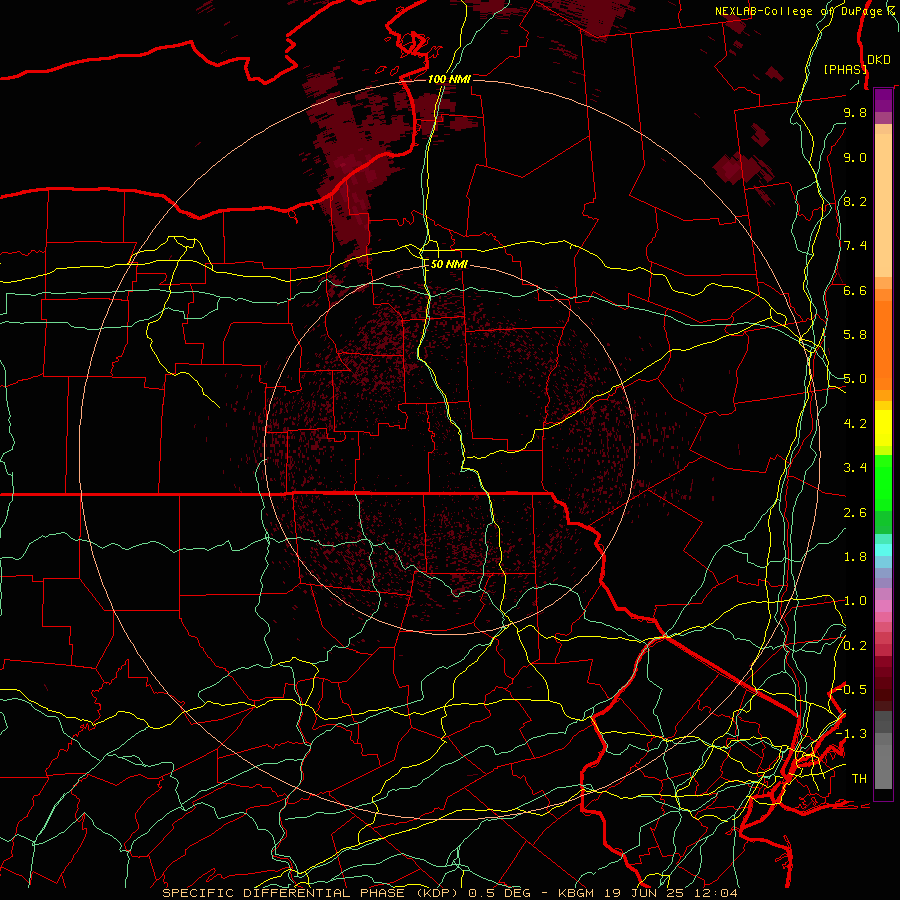This screenshot has height=900, width=900.
Task: Click the 1.8 value on the scale
Action: pyautogui.click(x=855, y=557)
